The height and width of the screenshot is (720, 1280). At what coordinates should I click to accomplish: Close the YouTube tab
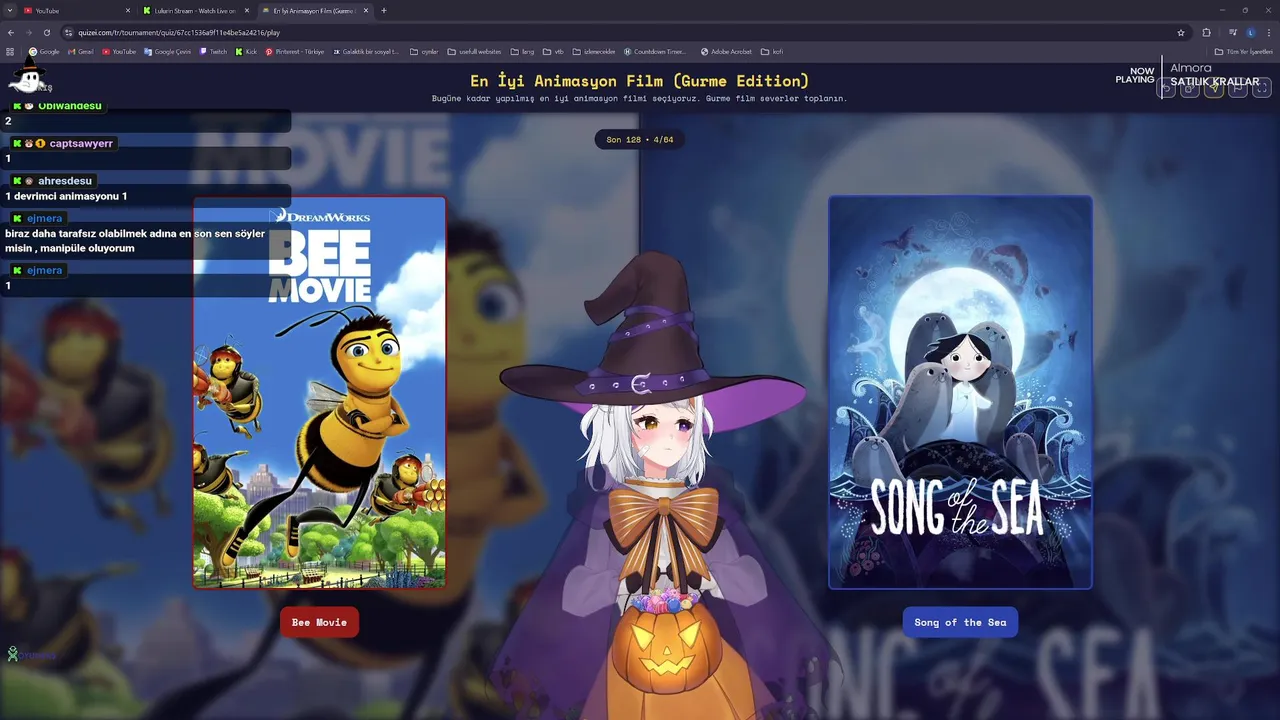coord(128,10)
